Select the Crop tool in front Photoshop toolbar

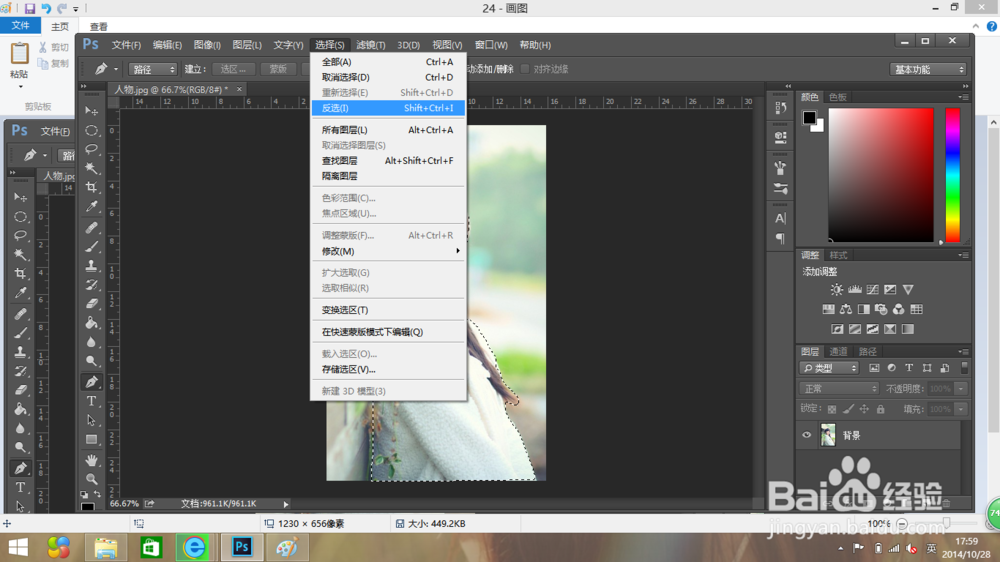pos(92,188)
